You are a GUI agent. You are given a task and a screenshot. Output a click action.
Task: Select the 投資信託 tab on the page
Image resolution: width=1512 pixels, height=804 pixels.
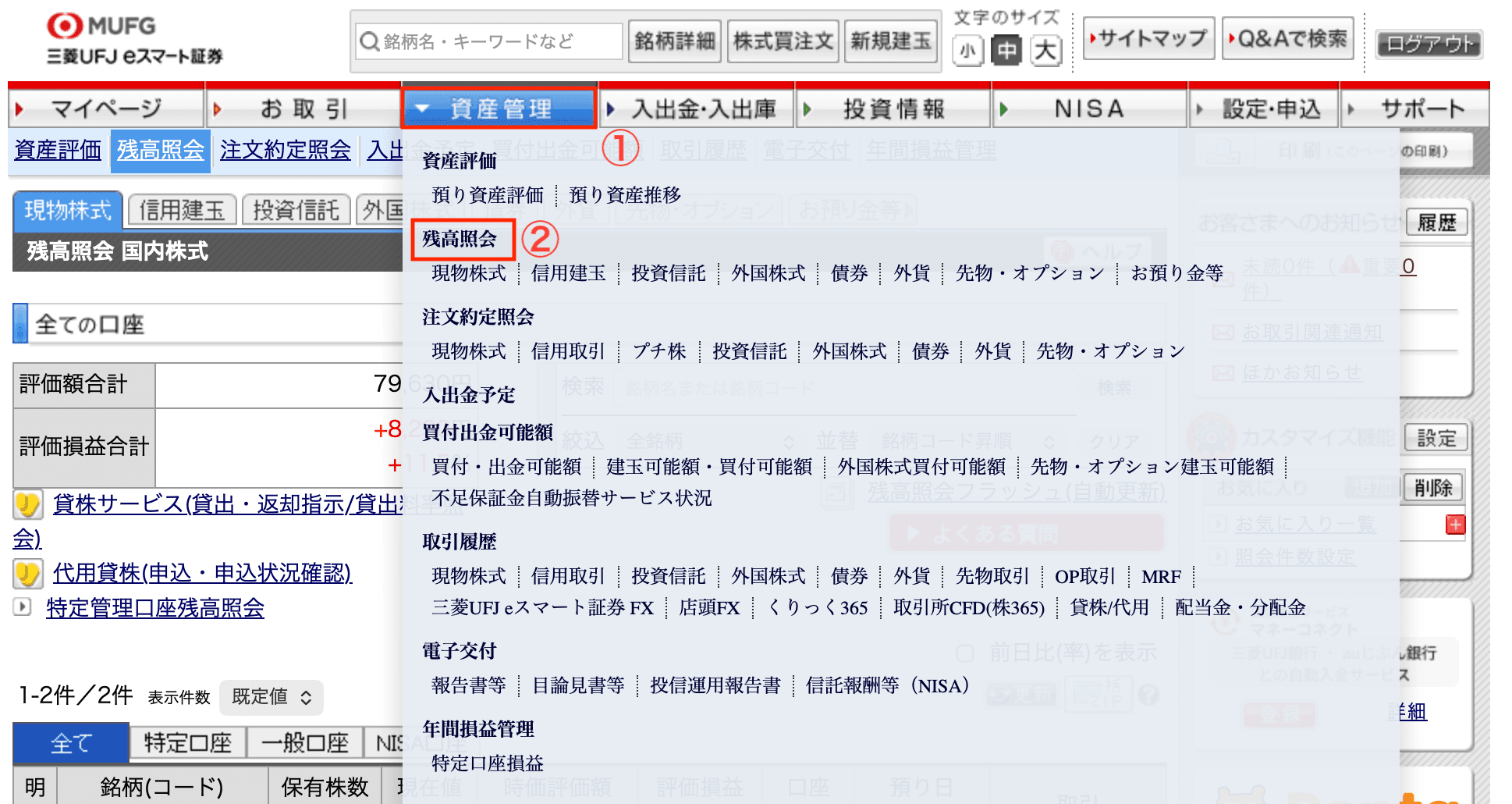pos(296,210)
